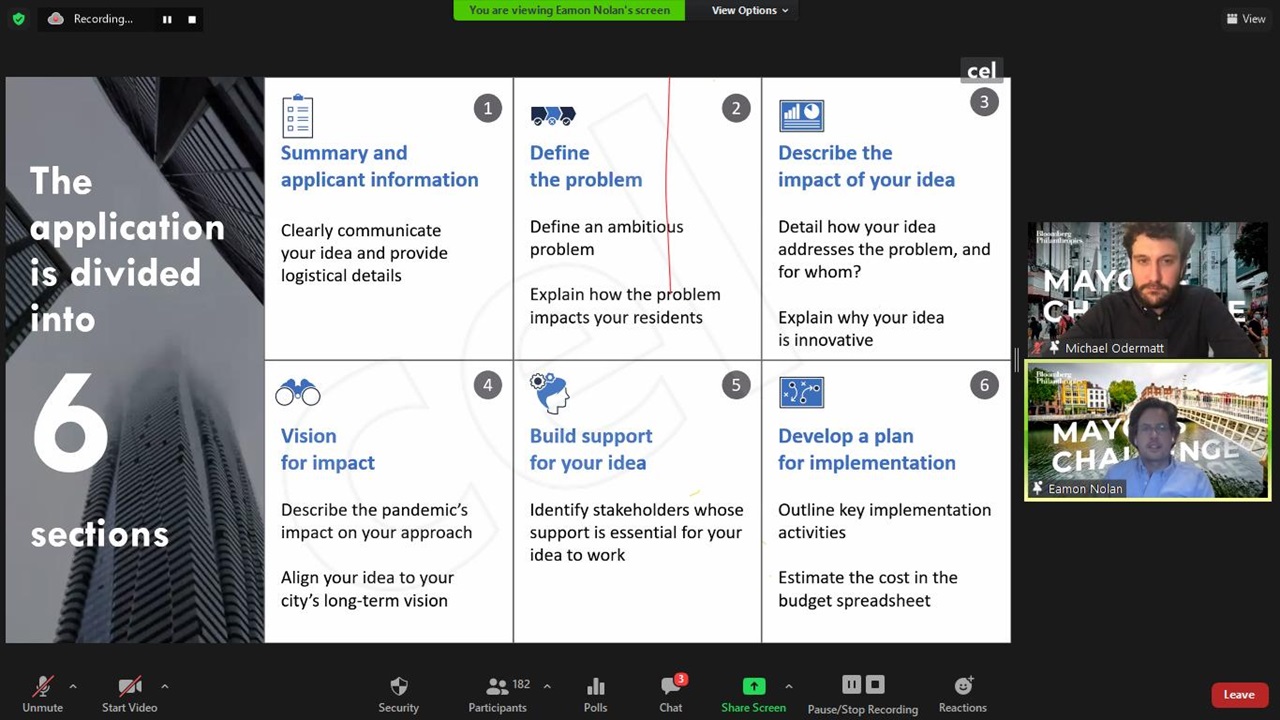Stop recording from the top-left indicator
Viewport: 1280px width, 720px height.
[x=192, y=19]
